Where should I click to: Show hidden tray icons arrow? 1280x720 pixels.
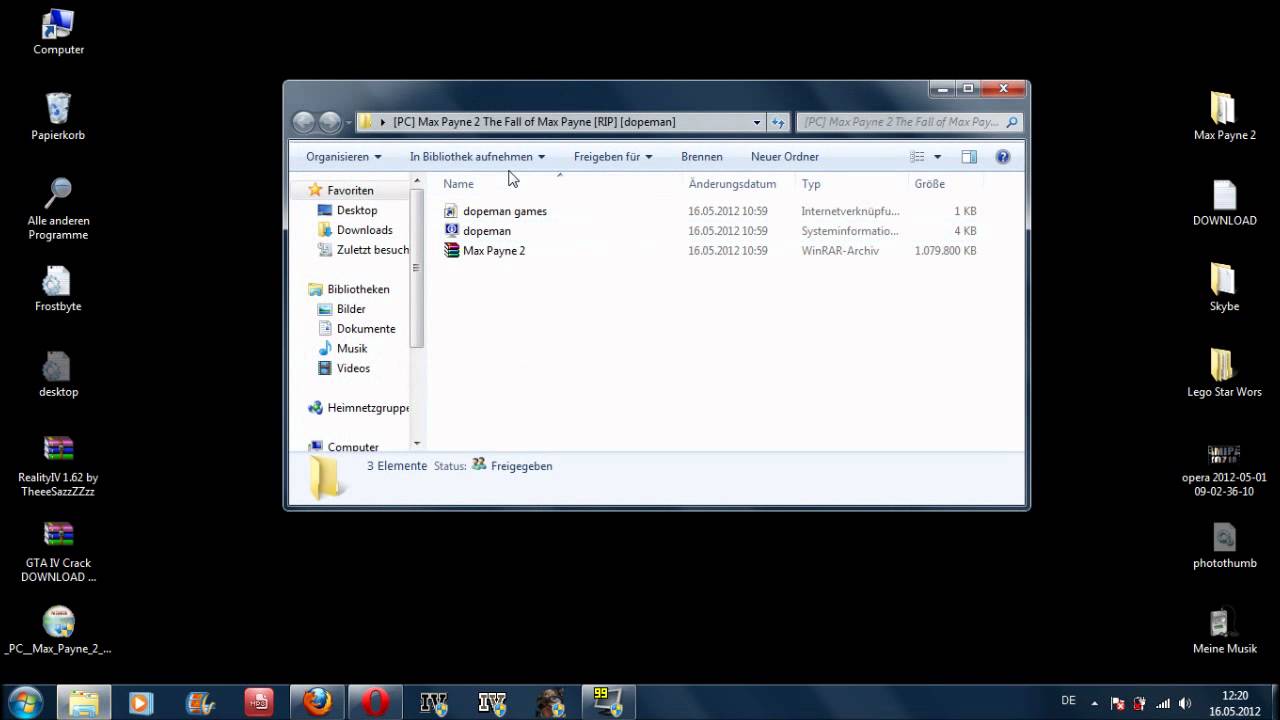(1094, 702)
